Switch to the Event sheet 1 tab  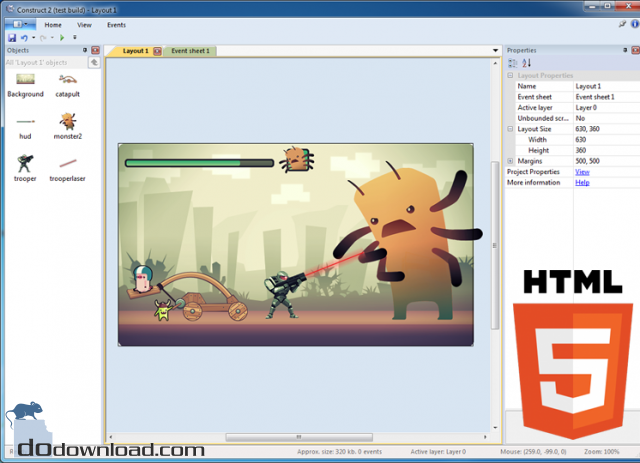(190, 51)
